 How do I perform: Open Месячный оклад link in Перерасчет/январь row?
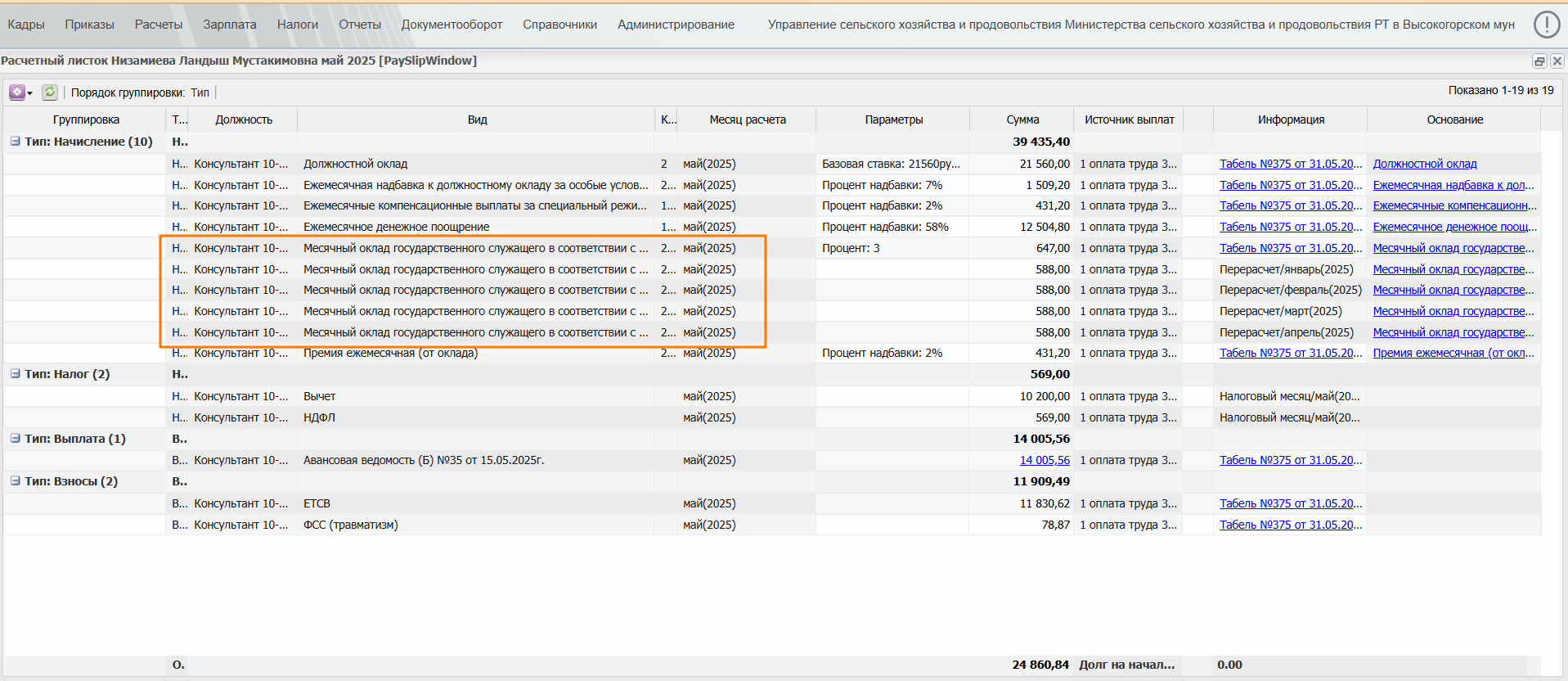point(1453,269)
